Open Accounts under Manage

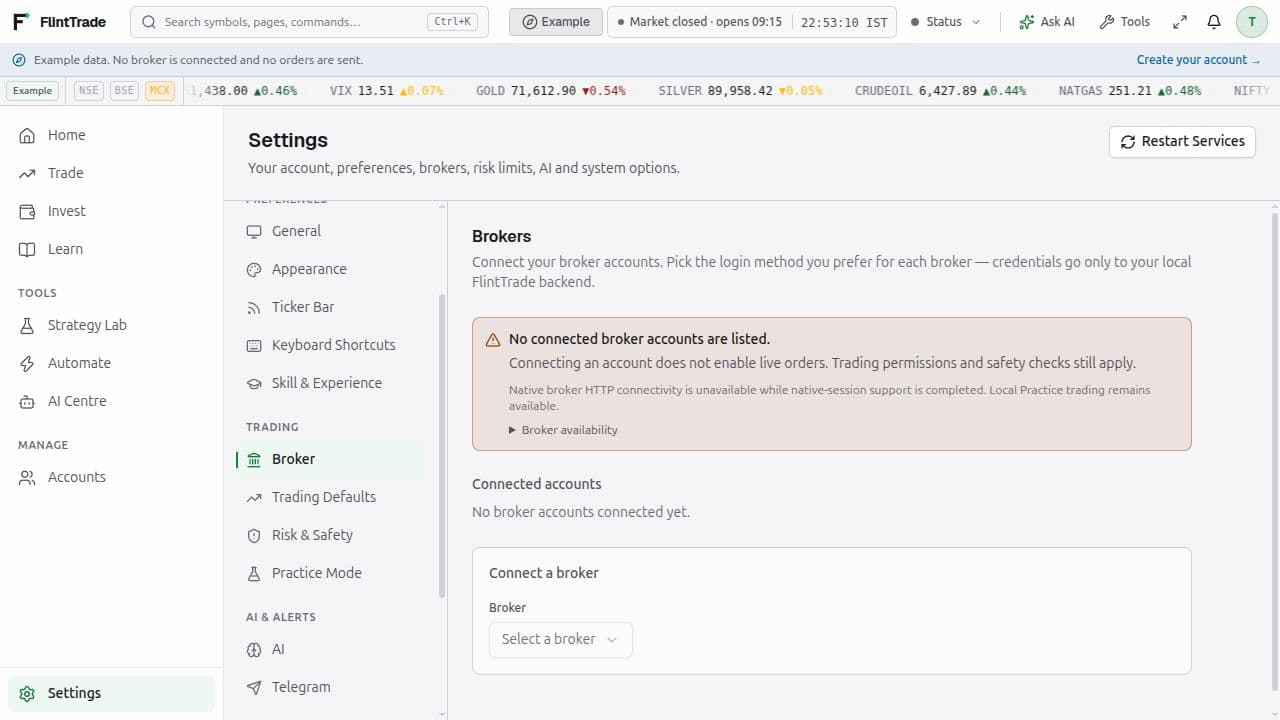pyautogui.click(x=111, y=477)
